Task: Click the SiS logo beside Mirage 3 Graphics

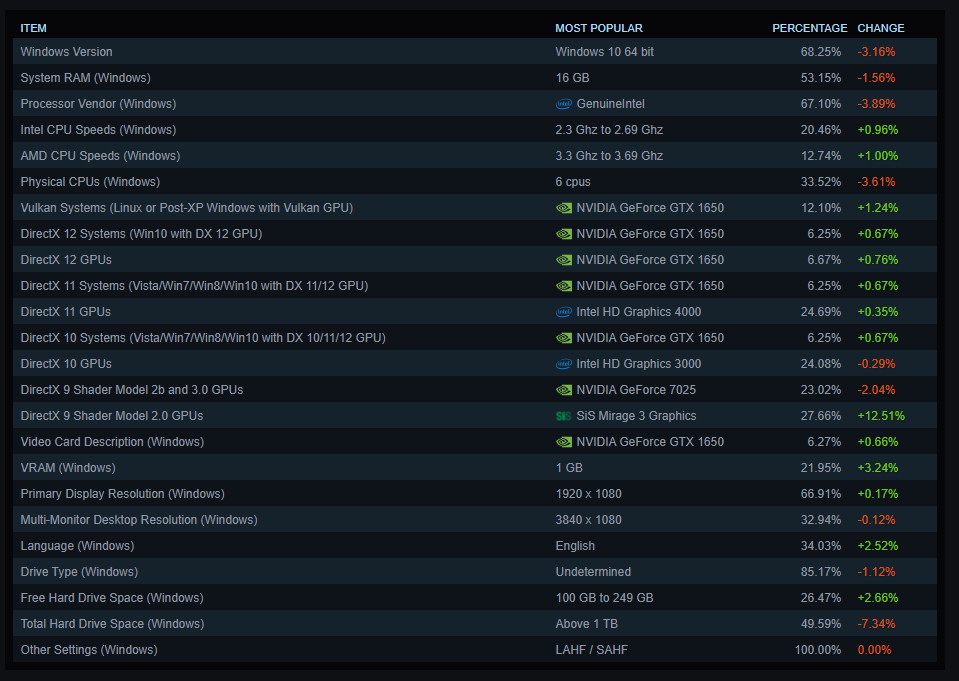Action: [x=564, y=416]
